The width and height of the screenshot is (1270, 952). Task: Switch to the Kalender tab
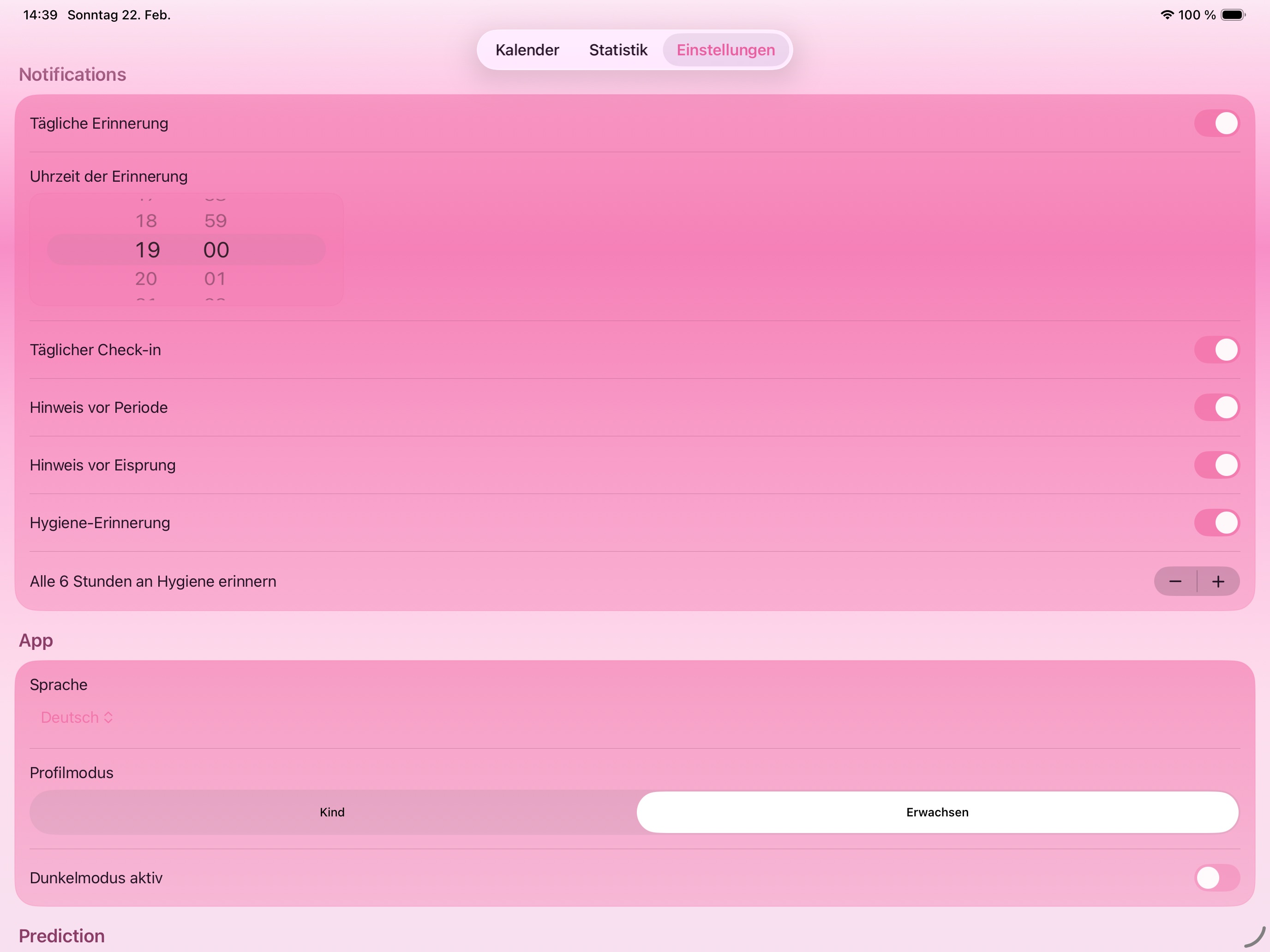point(527,50)
